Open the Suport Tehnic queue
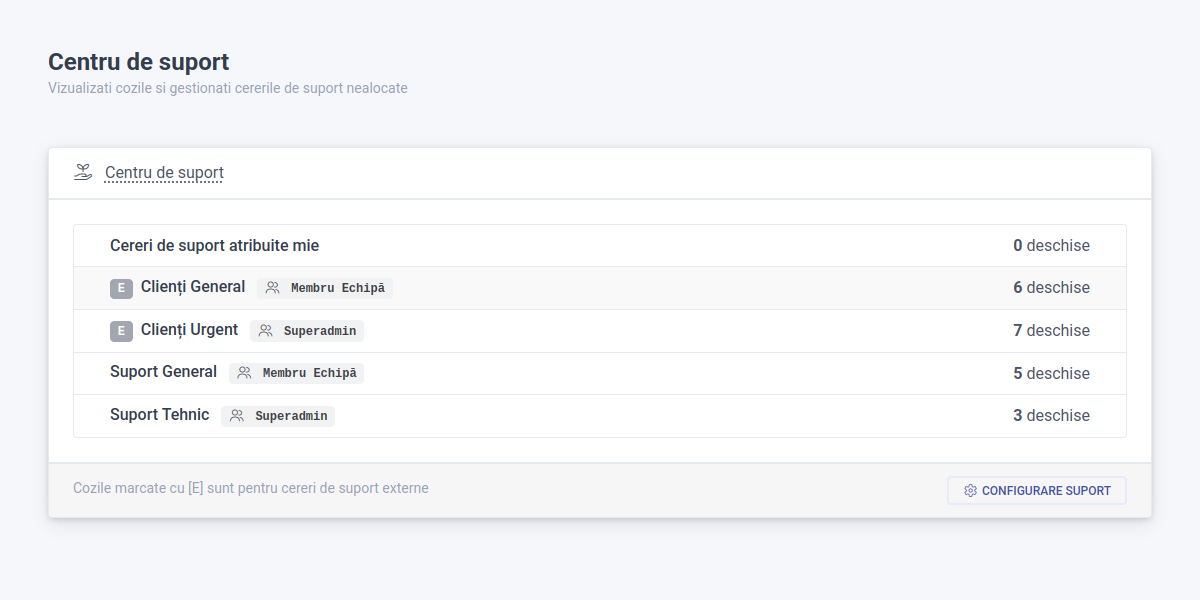 (159, 414)
